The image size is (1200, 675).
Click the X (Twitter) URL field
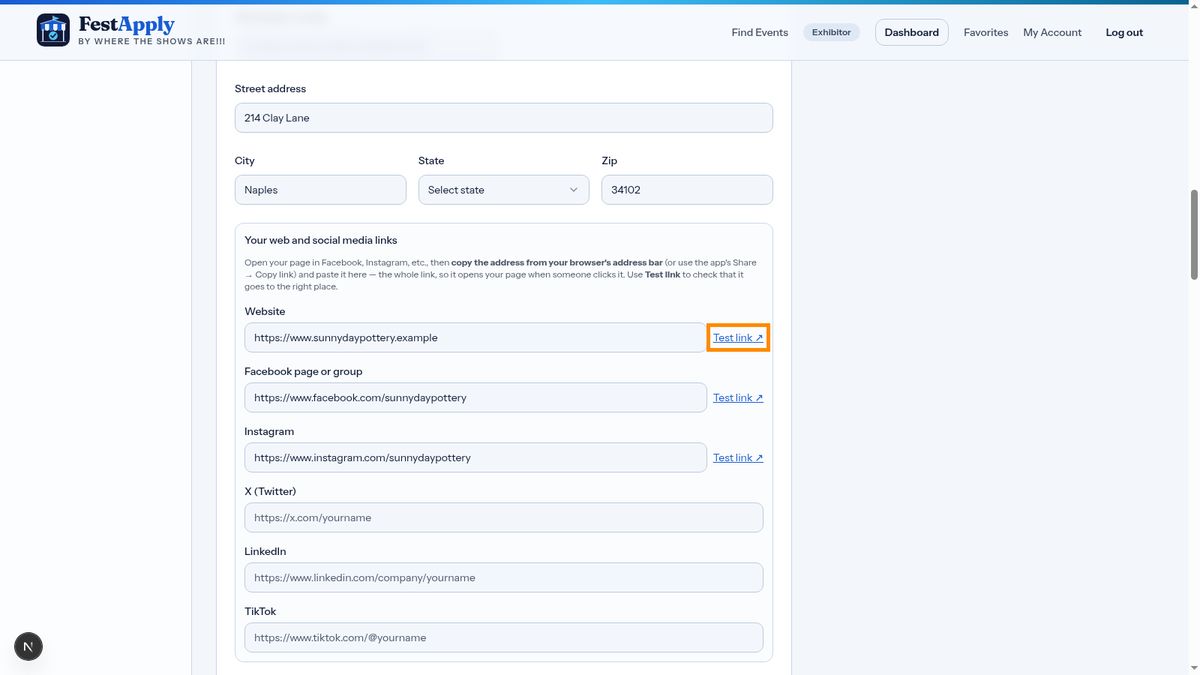tap(504, 518)
